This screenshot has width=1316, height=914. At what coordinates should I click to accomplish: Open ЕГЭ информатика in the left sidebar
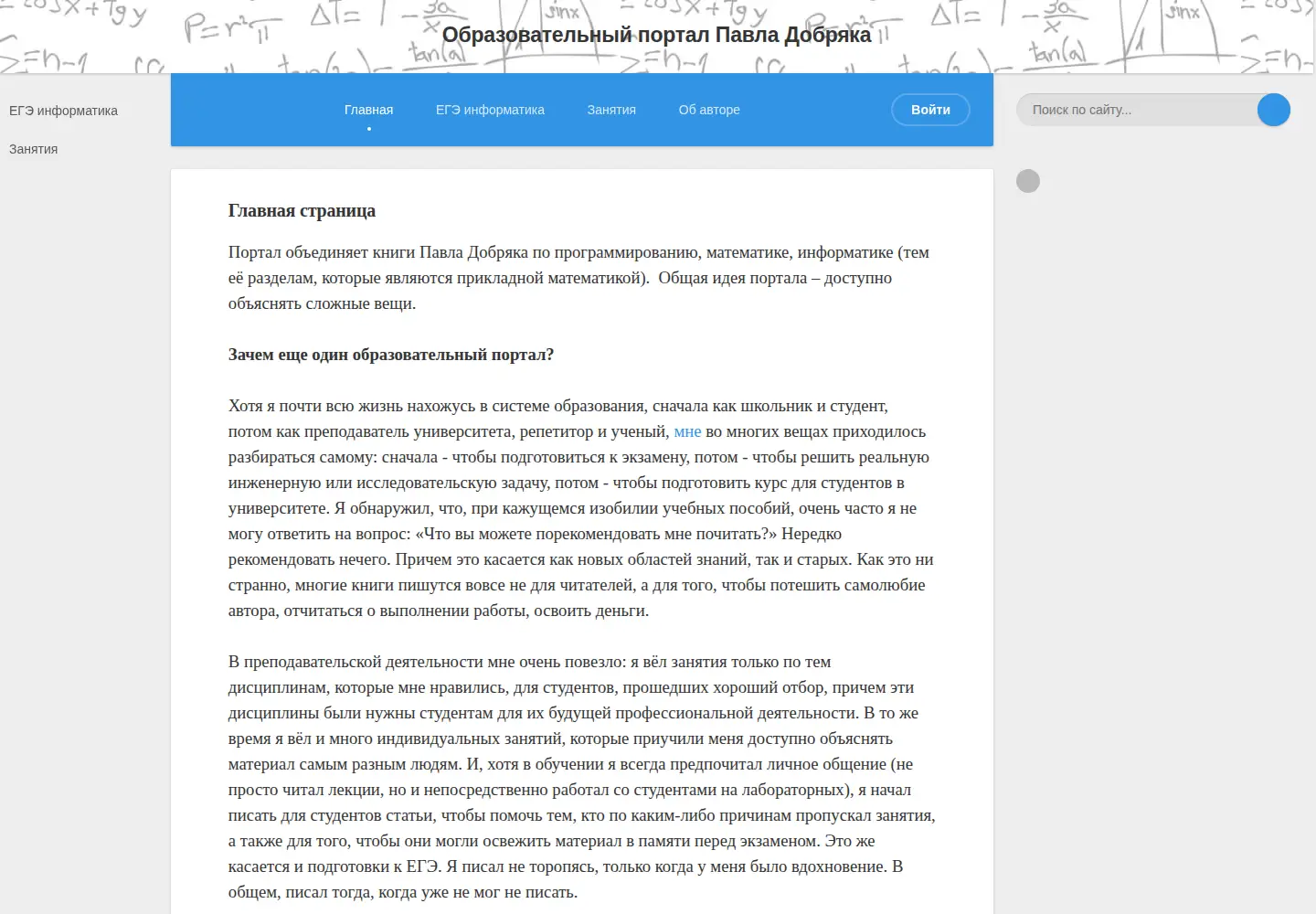[x=63, y=111]
